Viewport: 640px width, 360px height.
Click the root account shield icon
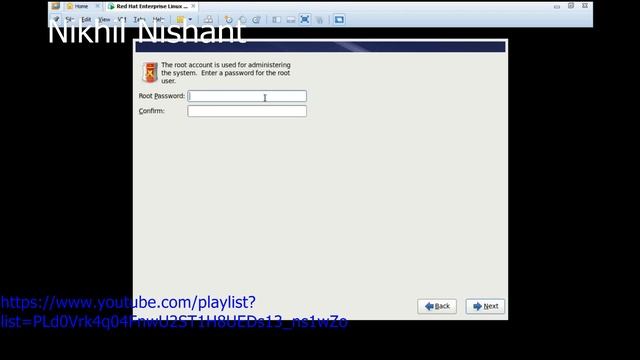tap(150, 72)
